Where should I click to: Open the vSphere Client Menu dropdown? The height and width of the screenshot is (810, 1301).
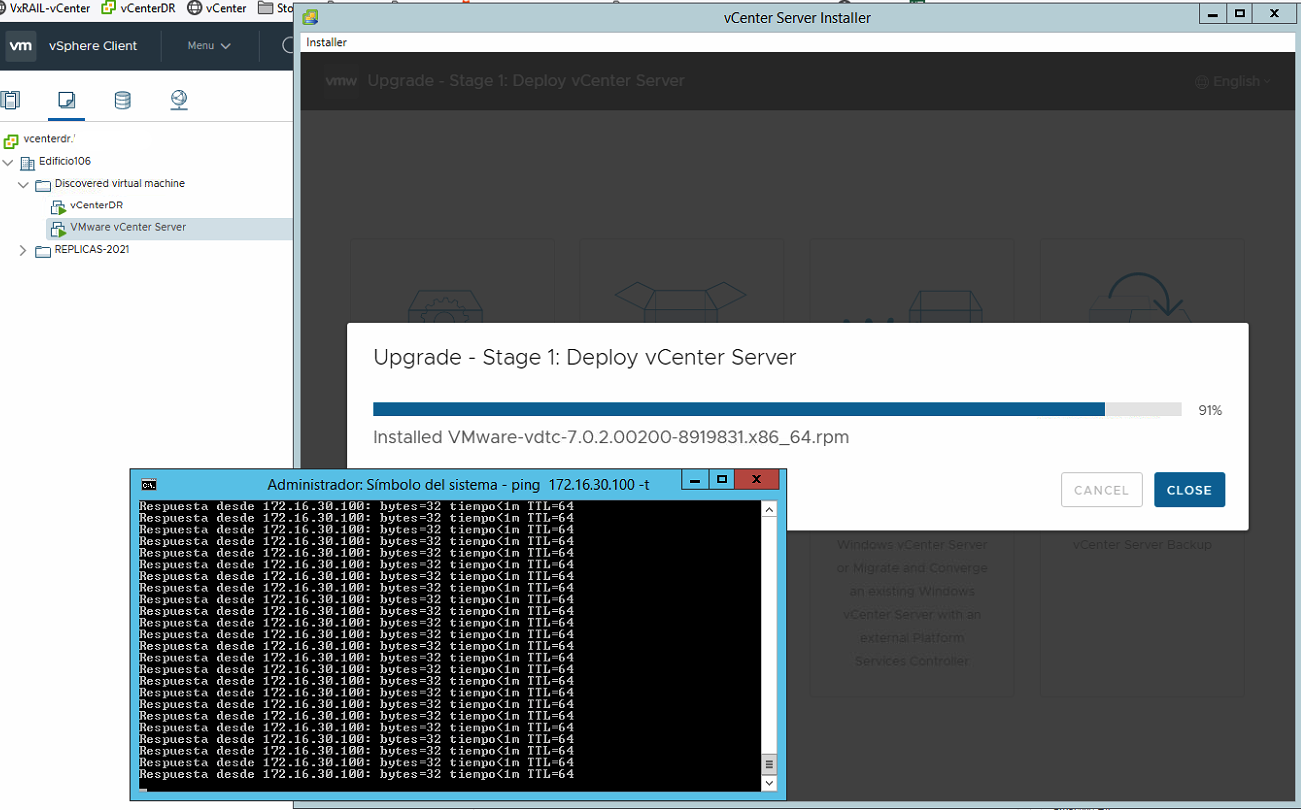point(209,46)
